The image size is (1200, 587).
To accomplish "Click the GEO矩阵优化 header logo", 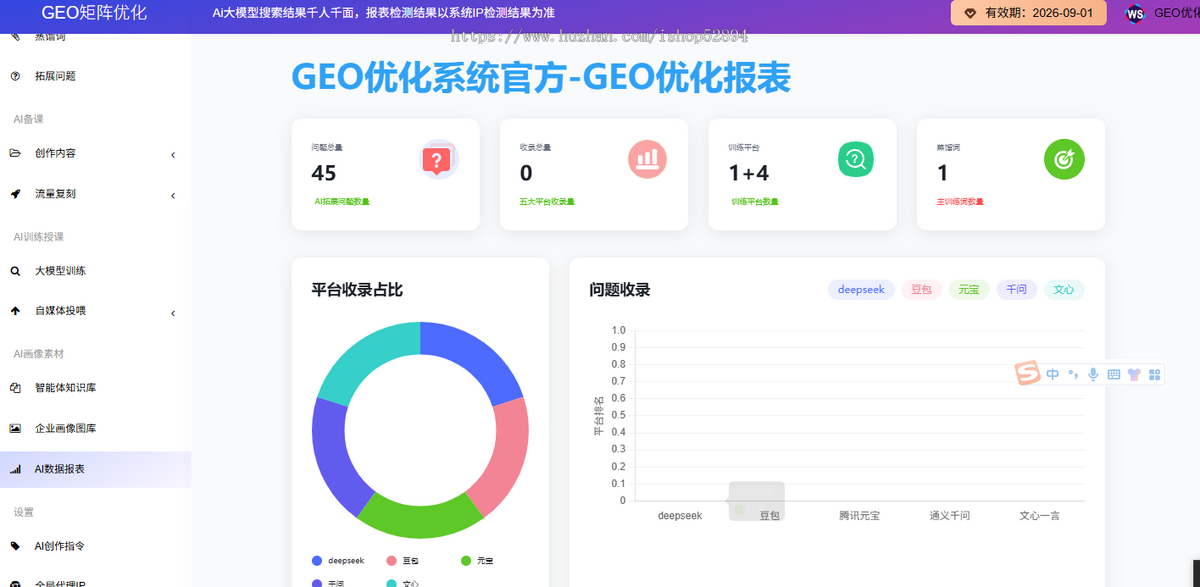I will click(x=94, y=13).
